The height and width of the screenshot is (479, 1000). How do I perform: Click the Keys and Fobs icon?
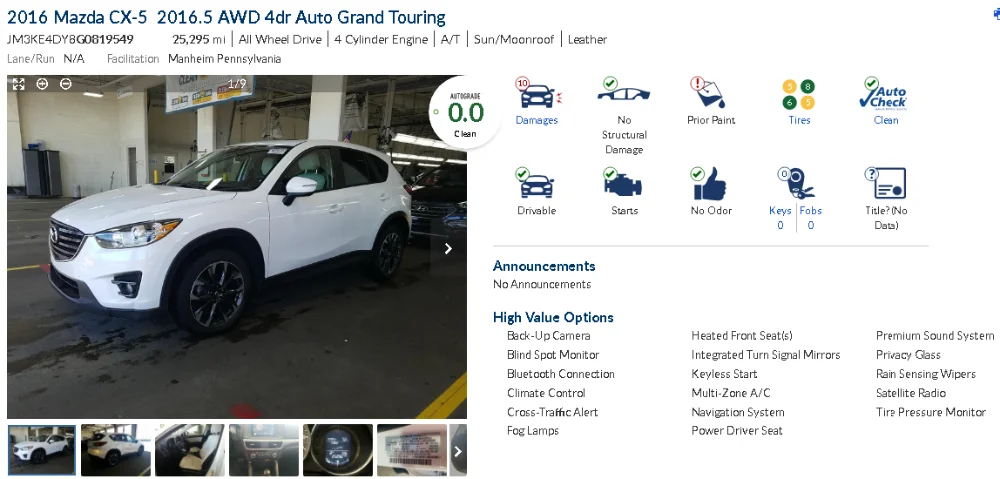pos(795,184)
